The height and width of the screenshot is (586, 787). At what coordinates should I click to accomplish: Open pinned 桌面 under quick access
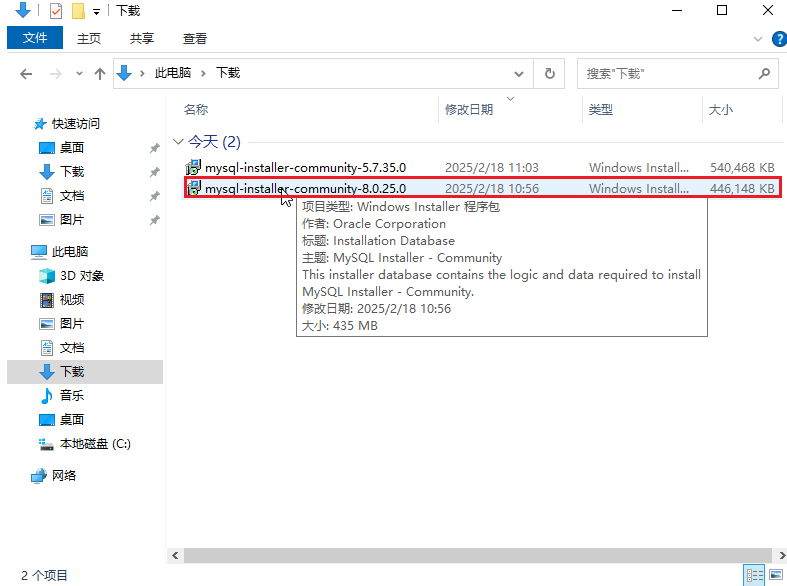point(72,148)
